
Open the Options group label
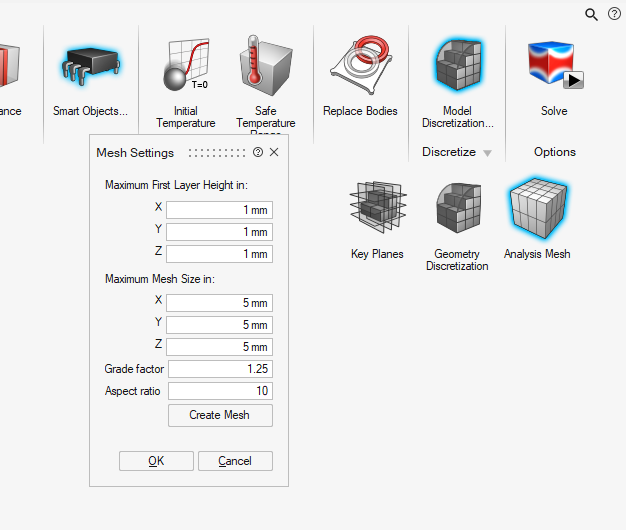[x=555, y=152]
